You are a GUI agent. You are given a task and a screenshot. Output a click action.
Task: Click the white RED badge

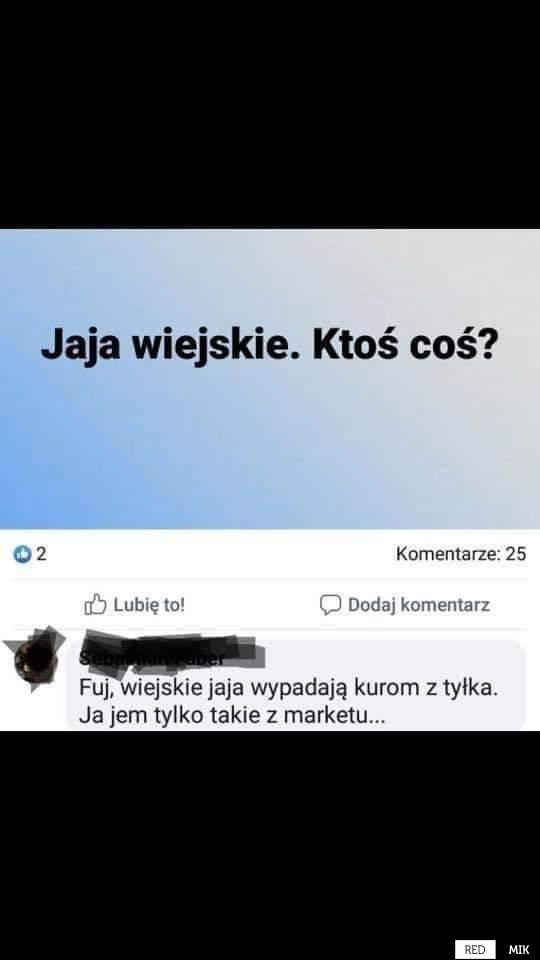(475, 949)
